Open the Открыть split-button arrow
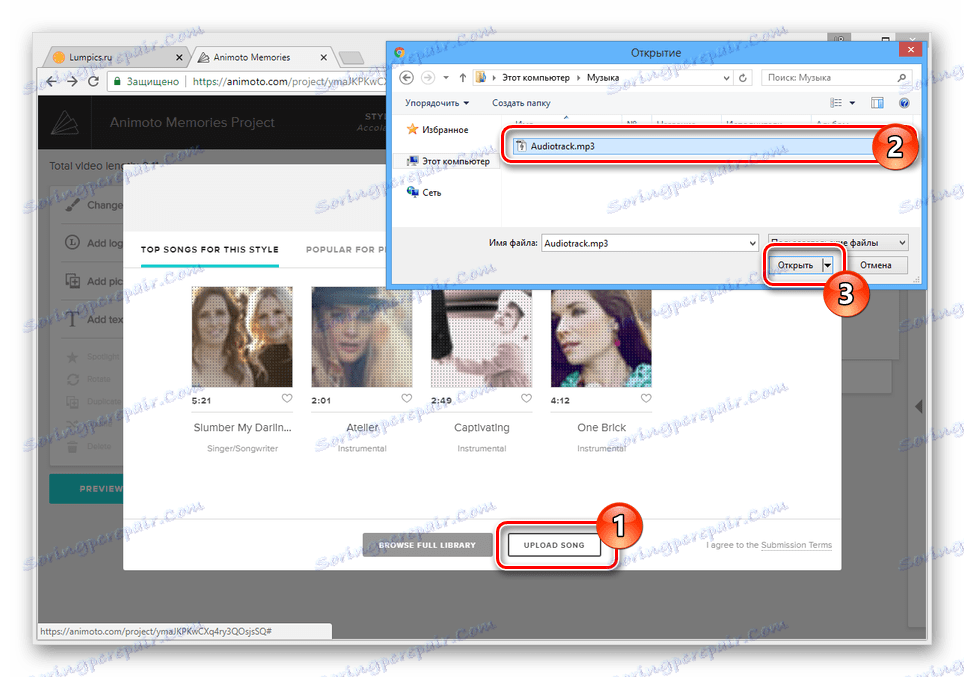This screenshot has height=677, width=964. (828, 265)
